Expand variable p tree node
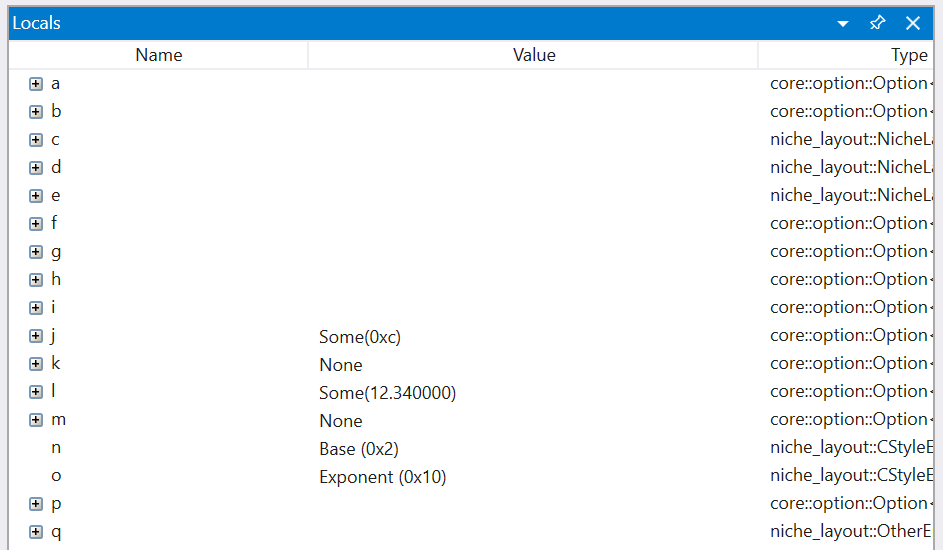The image size is (943, 550). point(36,504)
